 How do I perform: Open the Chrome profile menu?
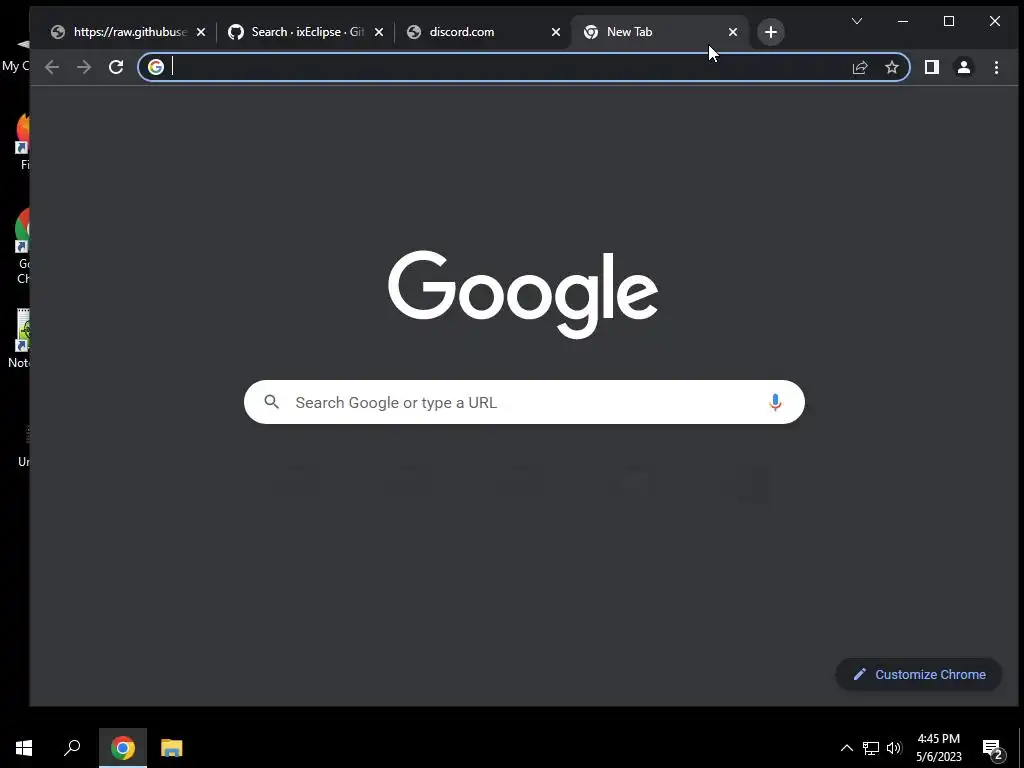963,67
